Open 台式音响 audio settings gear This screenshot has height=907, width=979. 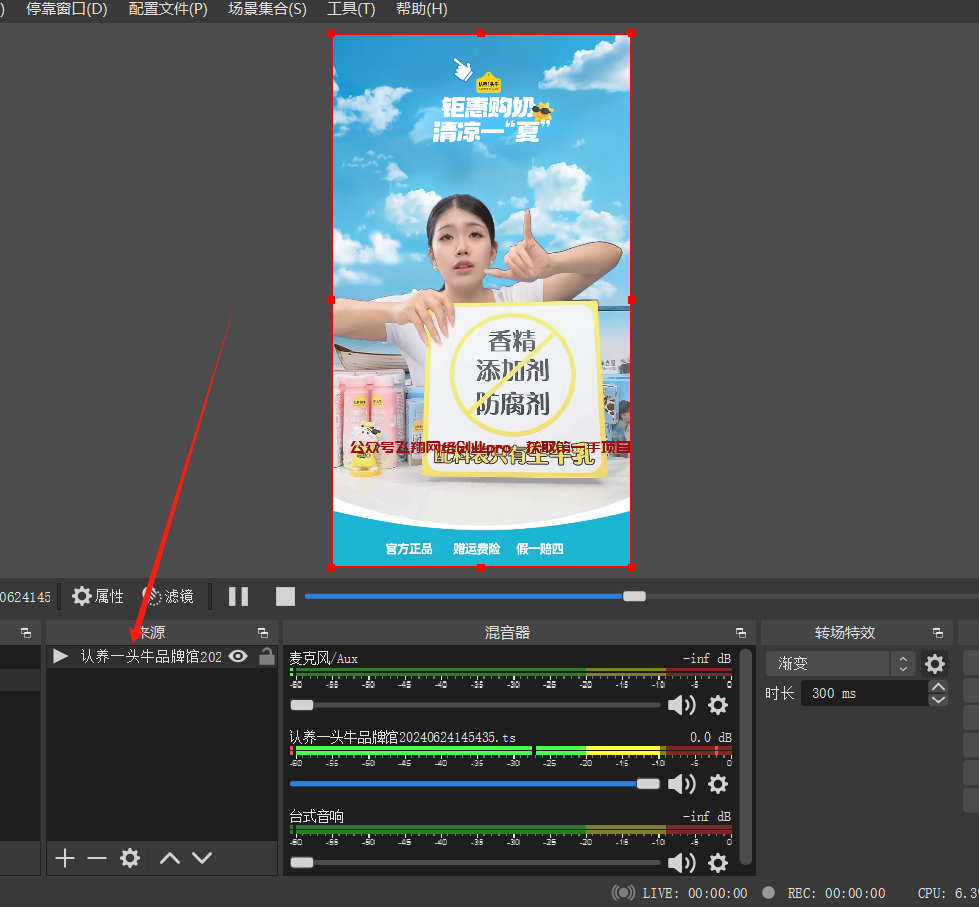pos(717,863)
